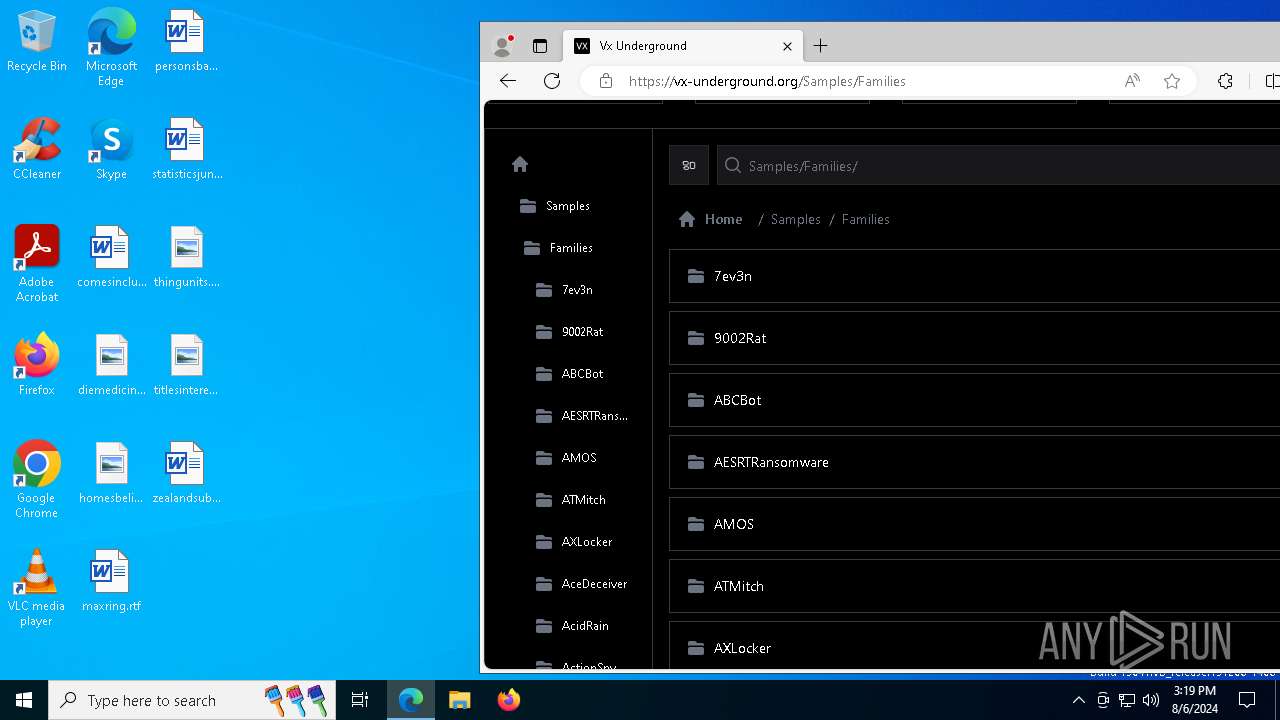Select the homesbeli... image file
1280x720 pixels.
(x=111, y=475)
